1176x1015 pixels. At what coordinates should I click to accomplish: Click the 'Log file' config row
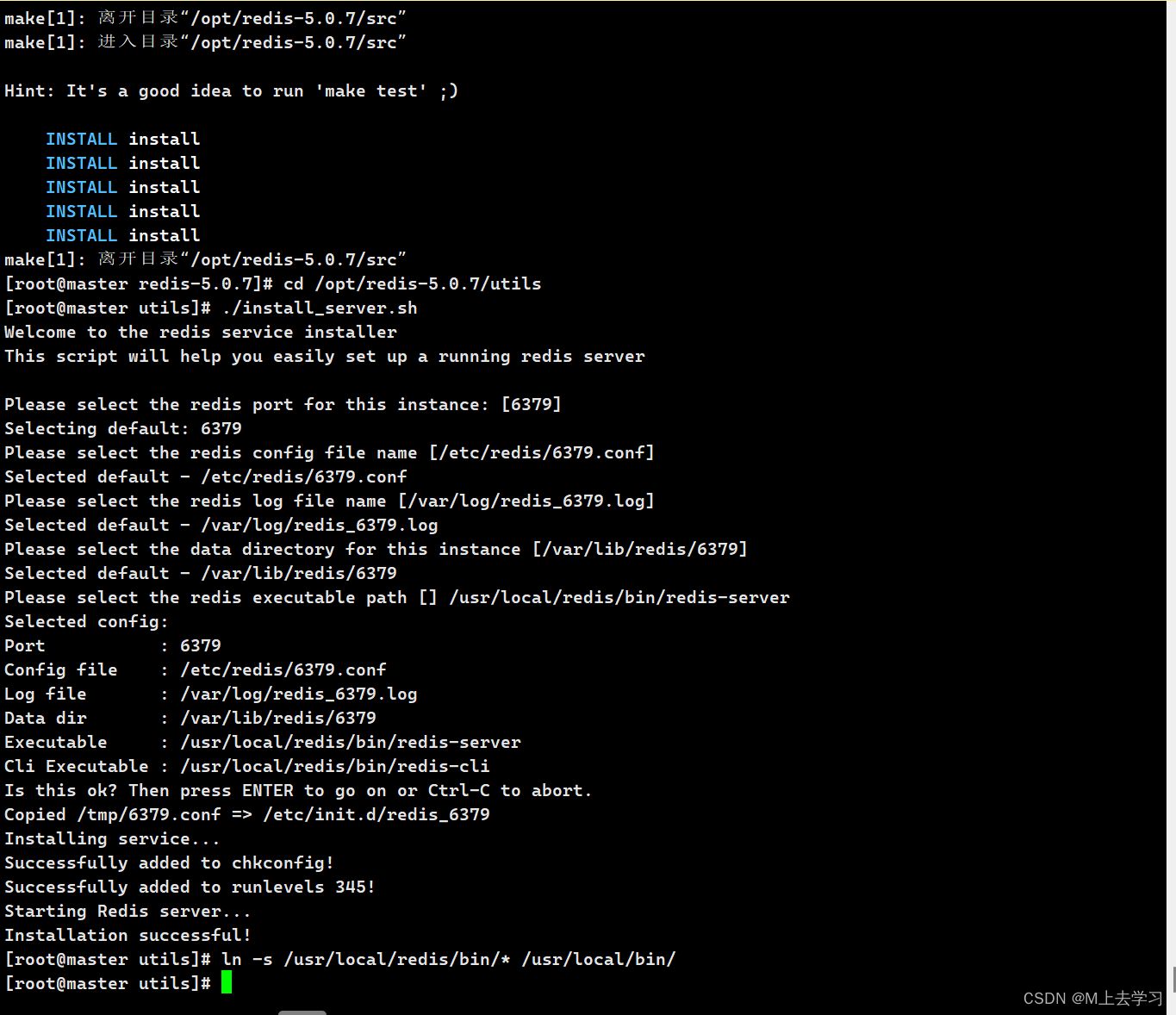211,694
